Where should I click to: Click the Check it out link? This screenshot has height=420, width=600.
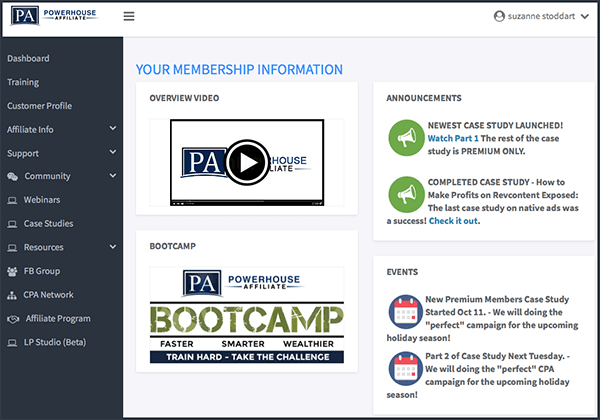point(453,221)
